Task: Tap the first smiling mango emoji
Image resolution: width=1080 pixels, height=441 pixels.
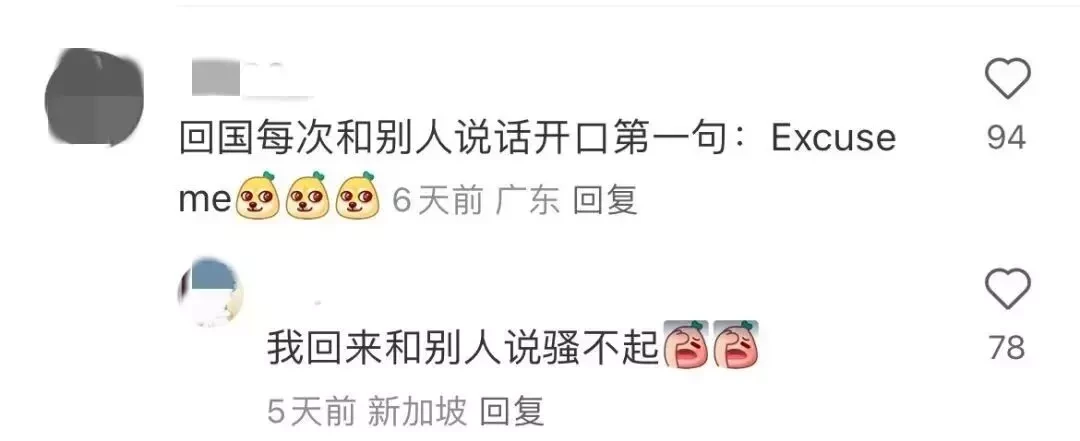Action: tap(257, 196)
